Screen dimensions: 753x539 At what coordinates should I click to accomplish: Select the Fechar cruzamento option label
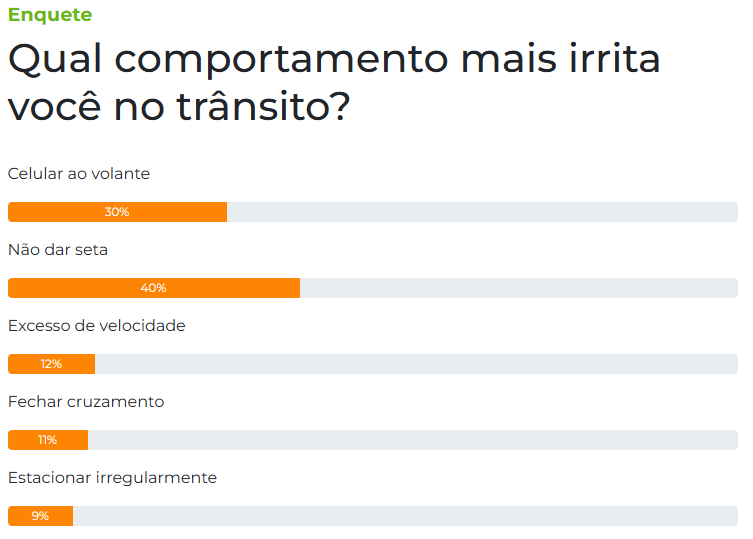(86, 401)
